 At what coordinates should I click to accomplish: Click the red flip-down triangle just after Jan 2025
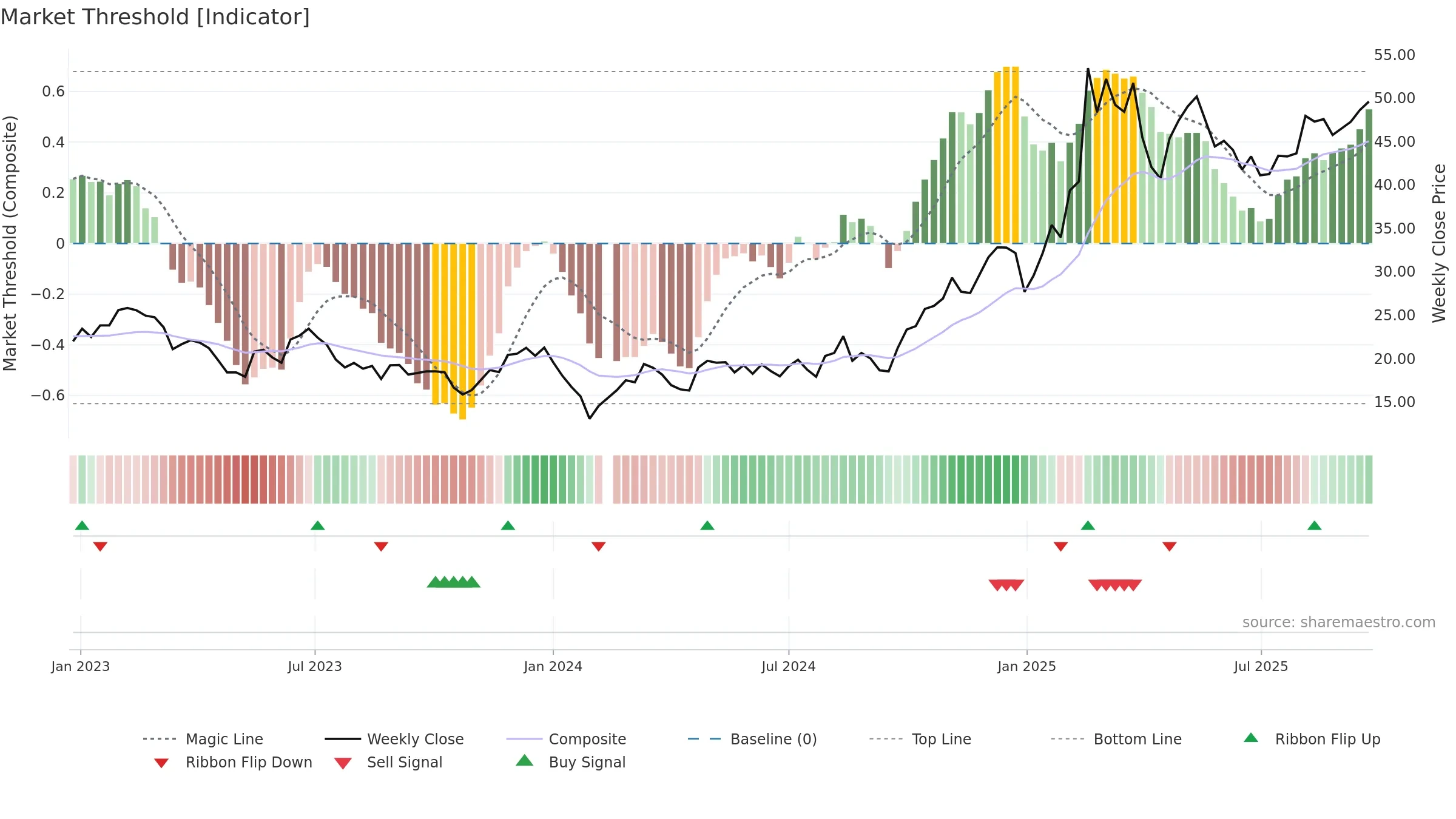[x=1060, y=547]
